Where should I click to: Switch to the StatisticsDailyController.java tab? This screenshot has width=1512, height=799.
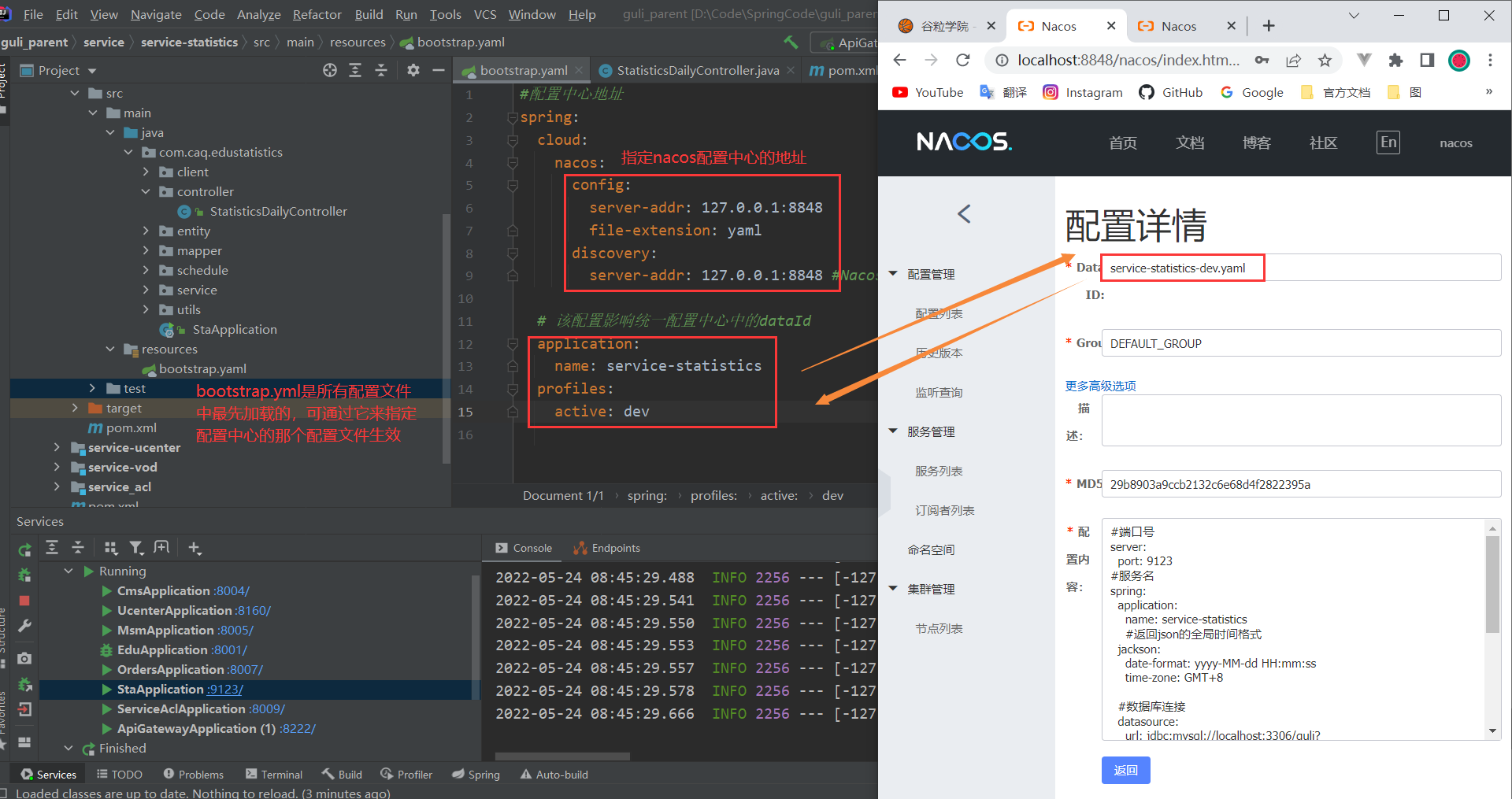(698, 70)
